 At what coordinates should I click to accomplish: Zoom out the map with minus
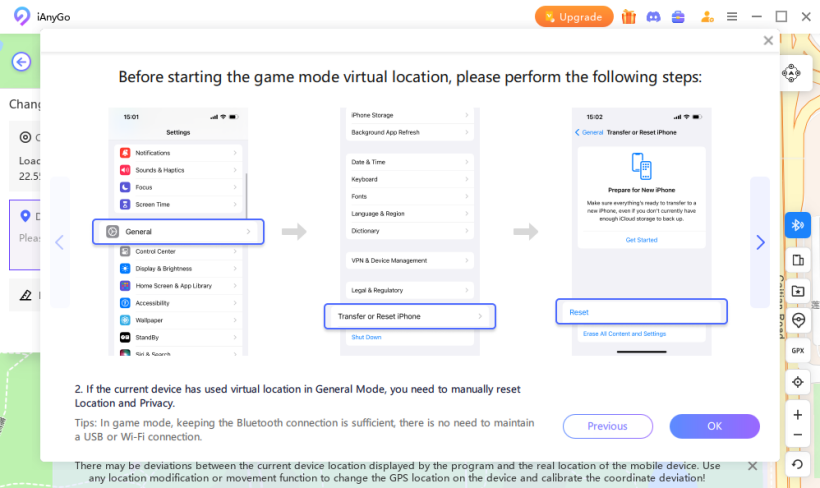coord(798,435)
